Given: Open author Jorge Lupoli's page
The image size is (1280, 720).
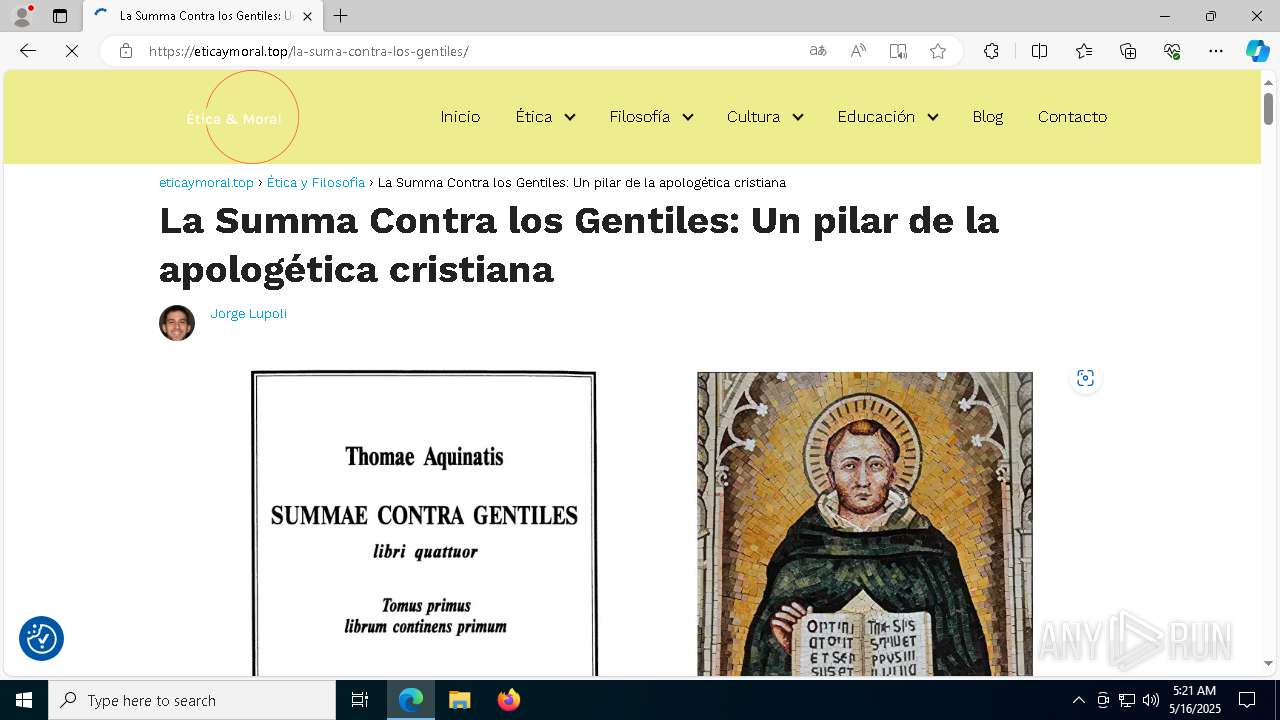Looking at the screenshot, I should [x=249, y=314].
